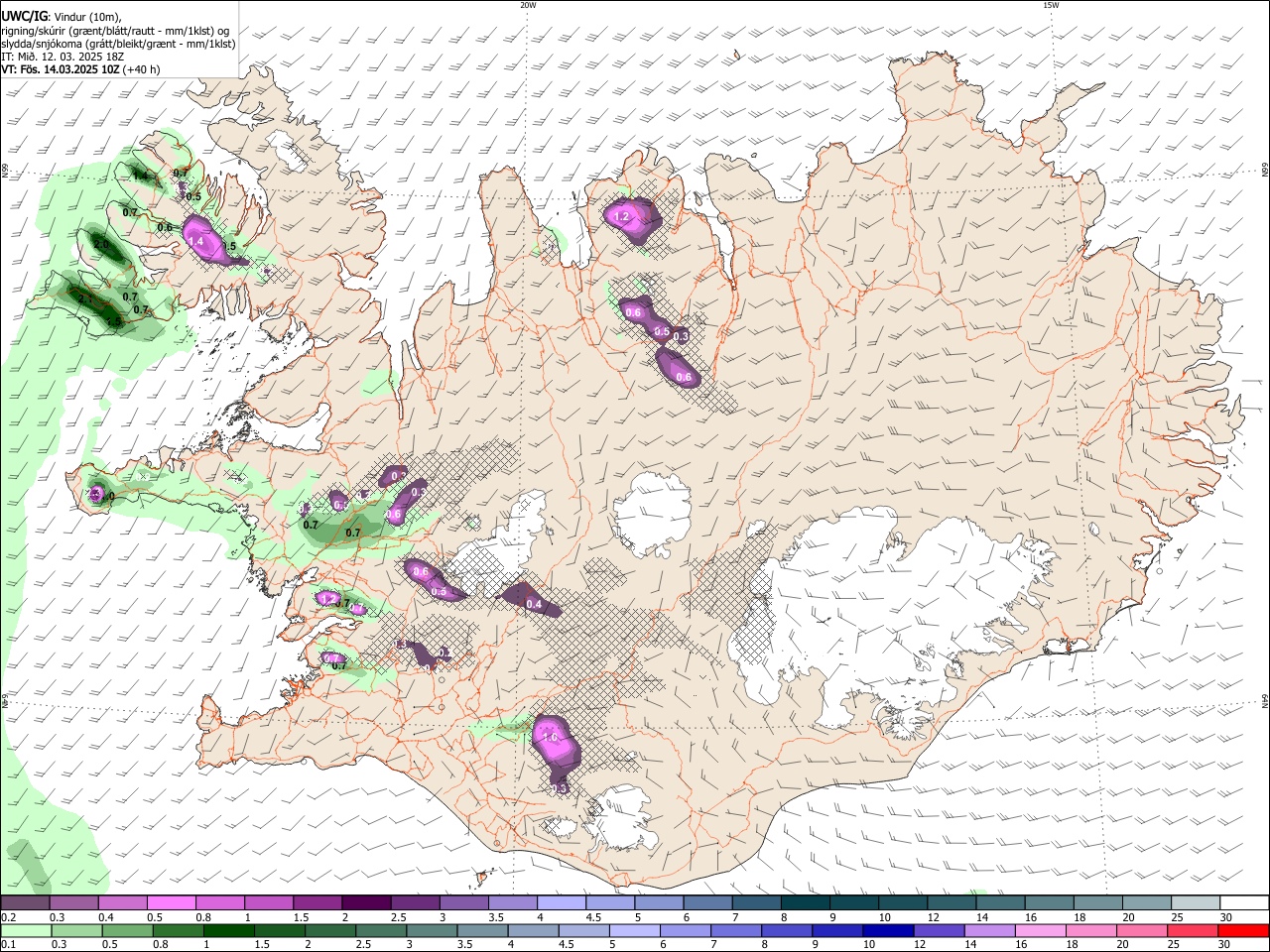Viewport: 1270px width, 952px height.
Task: Click the pale lavender 4–4.5 swatch, upper legend
Action: click(561, 903)
